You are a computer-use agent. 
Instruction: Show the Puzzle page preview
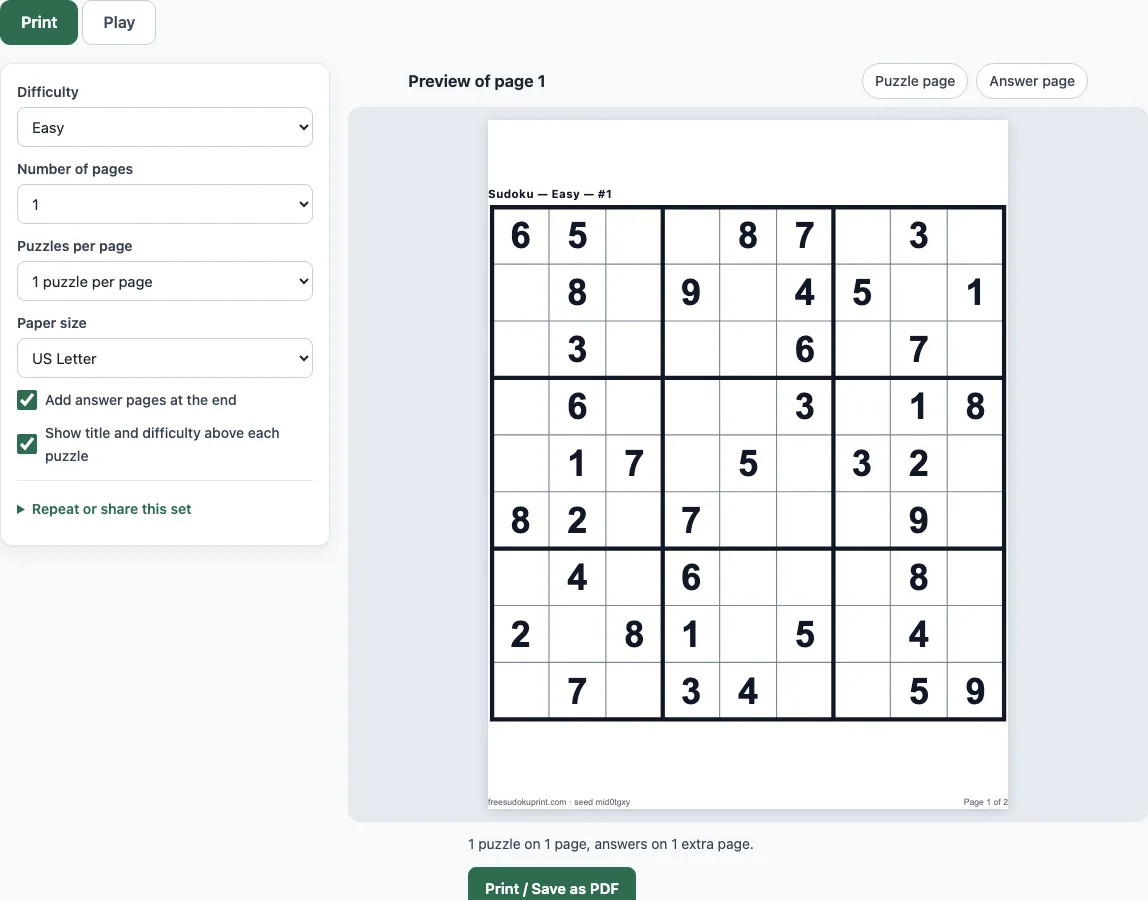pyautogui.click(x=914, y=81)
